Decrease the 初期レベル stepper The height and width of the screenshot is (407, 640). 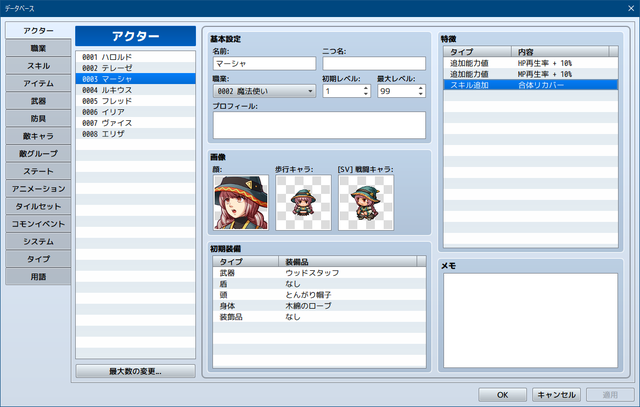[366, 94]
